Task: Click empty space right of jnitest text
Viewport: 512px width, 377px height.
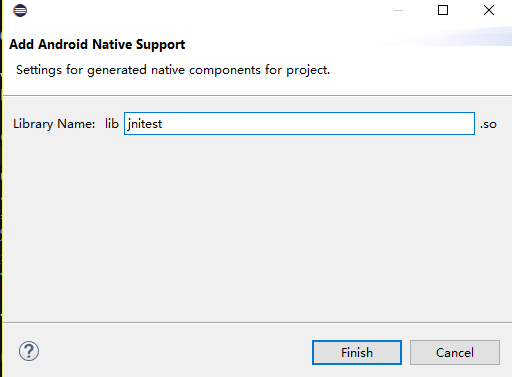Action: 317,124
